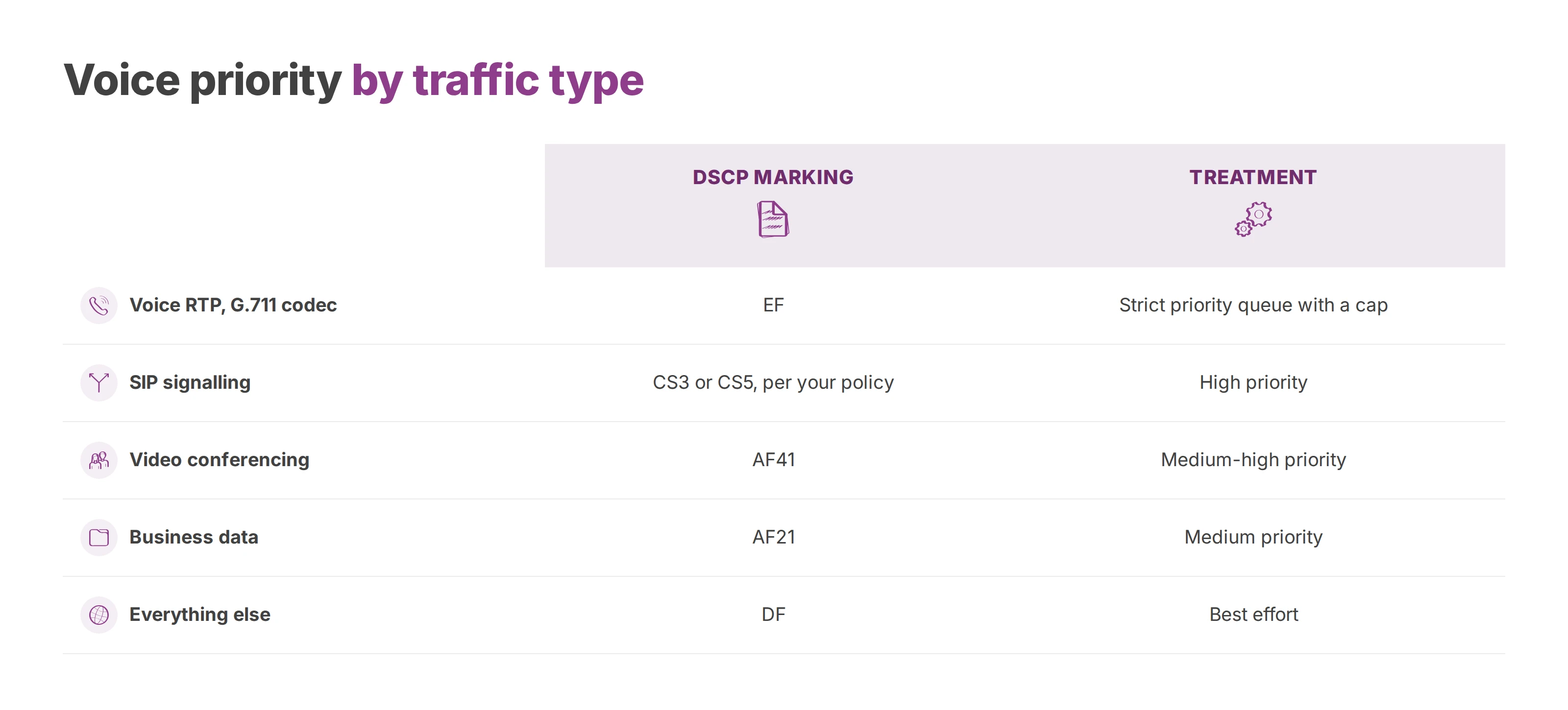The image size is (1568, 710).
Task: Click the 'Medium-high priority' treatment cell
Action: tap(1253, 460)
